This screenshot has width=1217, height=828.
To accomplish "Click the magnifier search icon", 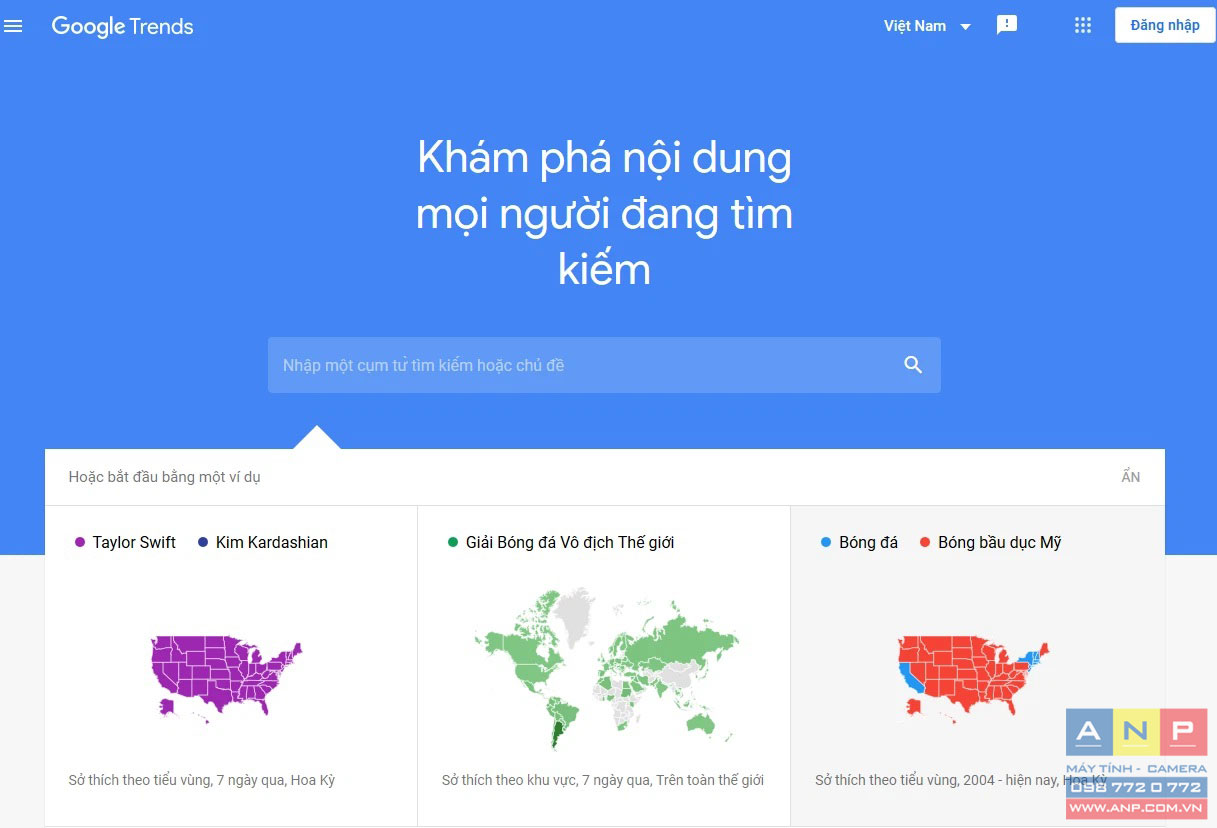I will (913, 365).
